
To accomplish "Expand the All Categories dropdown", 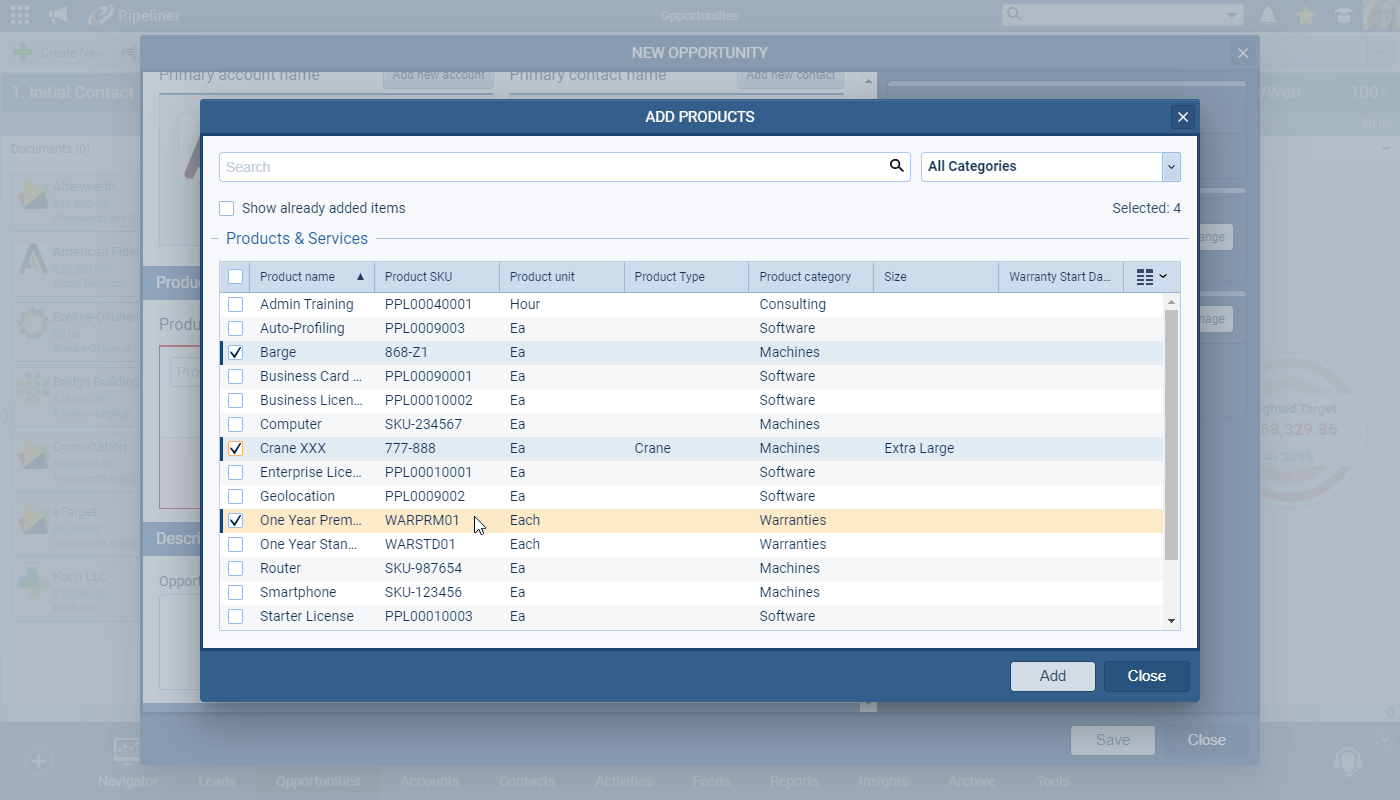I will pos(1171,167).
